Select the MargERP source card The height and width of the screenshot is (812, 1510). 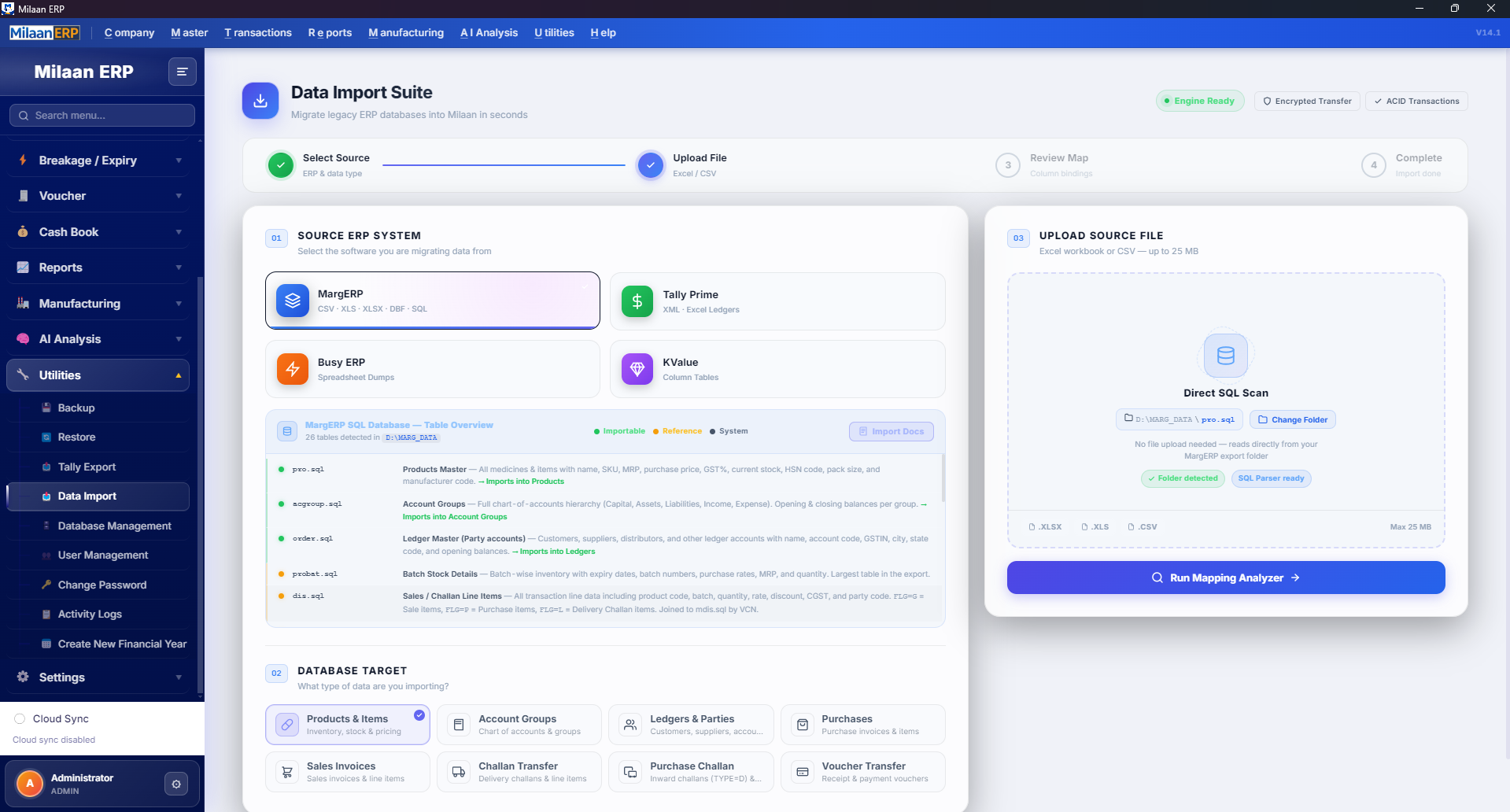(x=433, y=301)
